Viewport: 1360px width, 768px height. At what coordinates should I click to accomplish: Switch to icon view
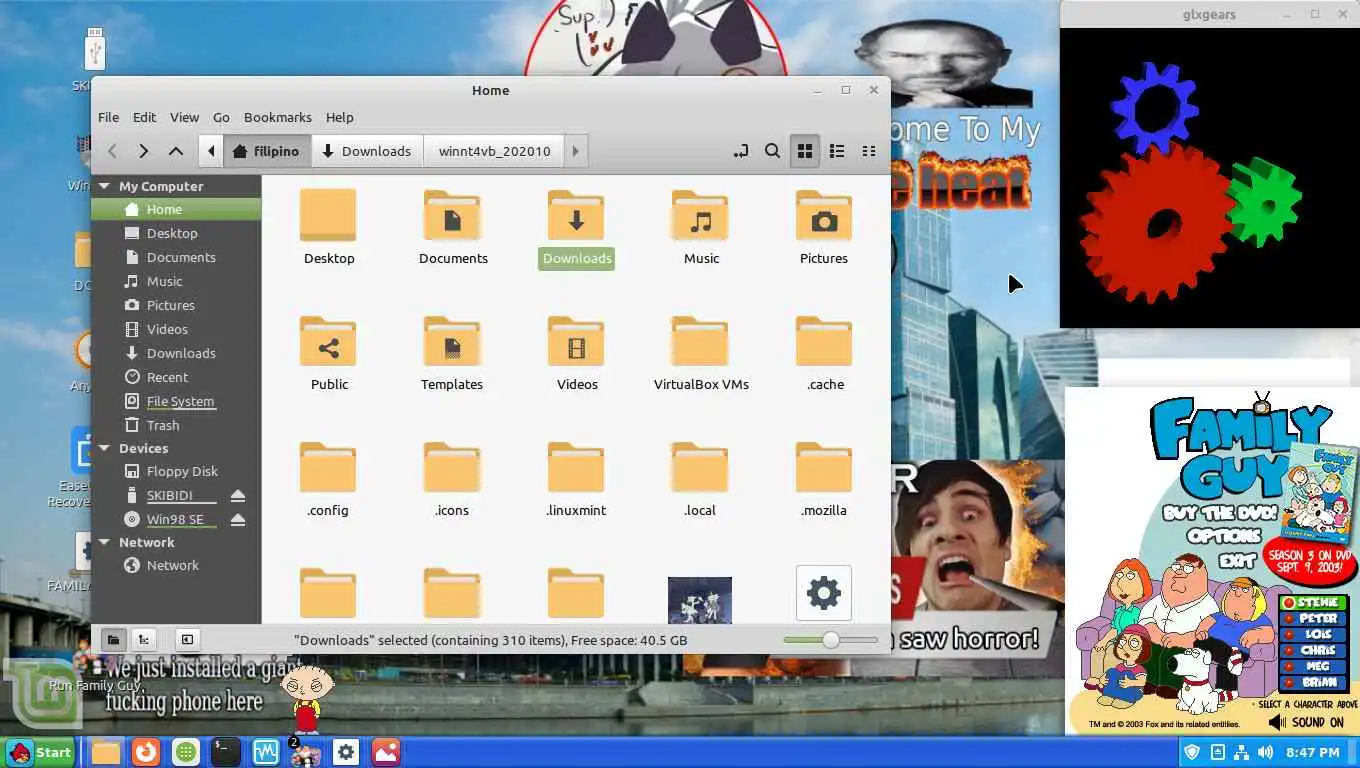pos(804,151)
